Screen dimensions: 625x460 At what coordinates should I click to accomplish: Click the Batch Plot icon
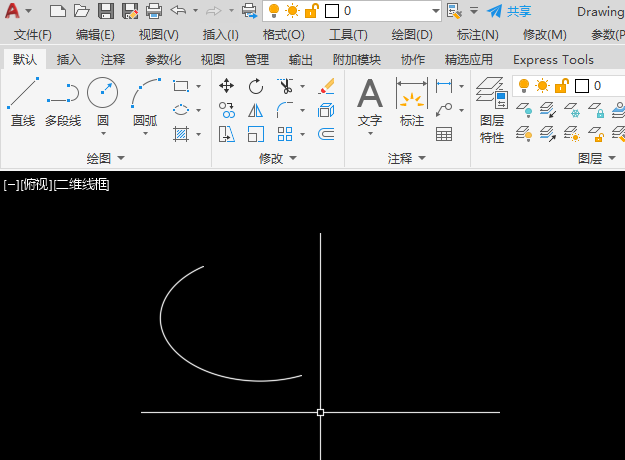click(x=250, y=11)
